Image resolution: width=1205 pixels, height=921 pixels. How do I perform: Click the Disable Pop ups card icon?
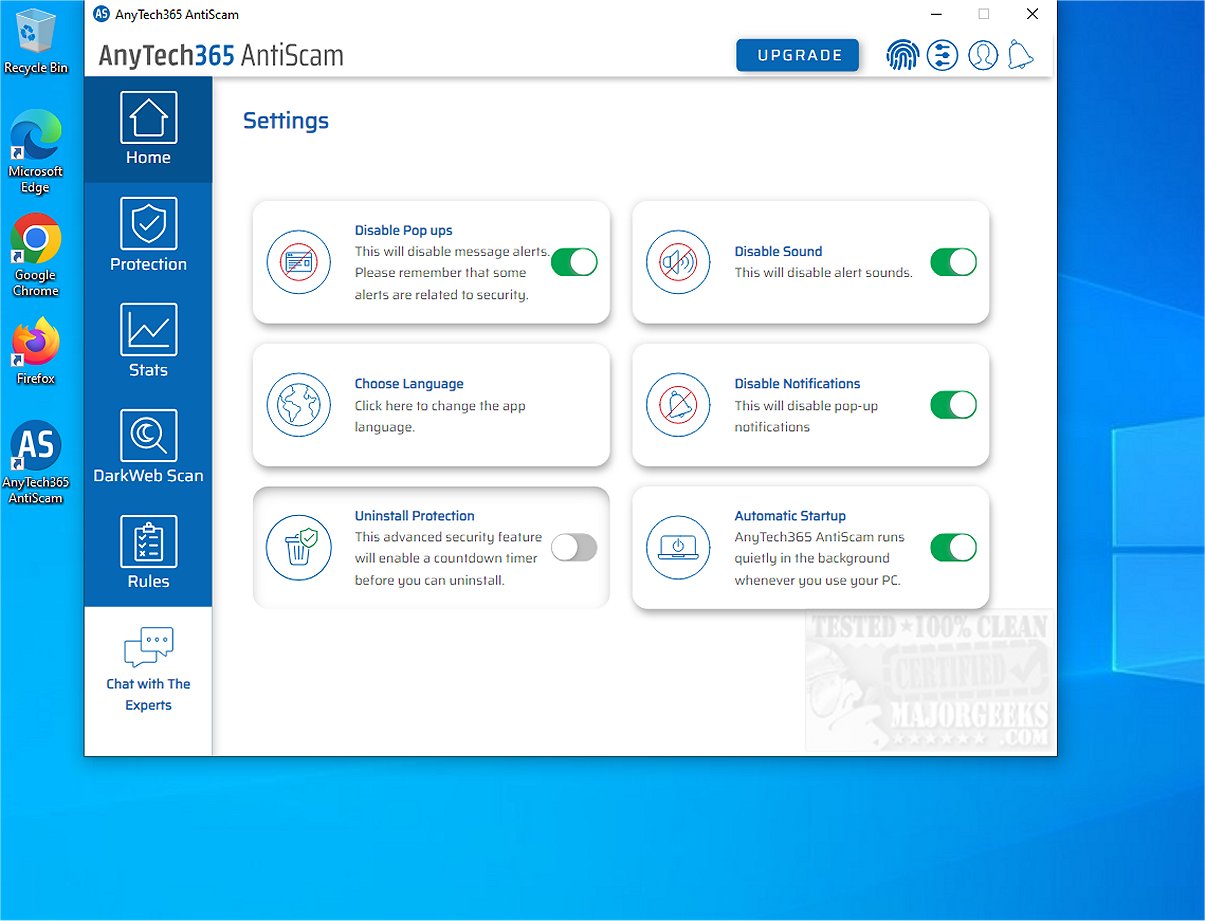pos(298,262)
